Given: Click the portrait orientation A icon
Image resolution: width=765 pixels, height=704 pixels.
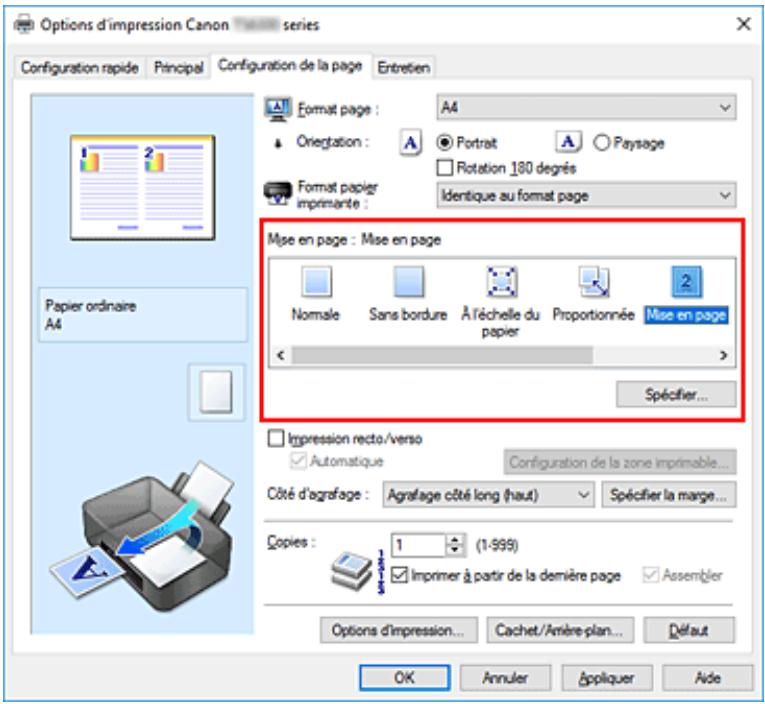Looking at the screenshot, I should coord(410,143).
